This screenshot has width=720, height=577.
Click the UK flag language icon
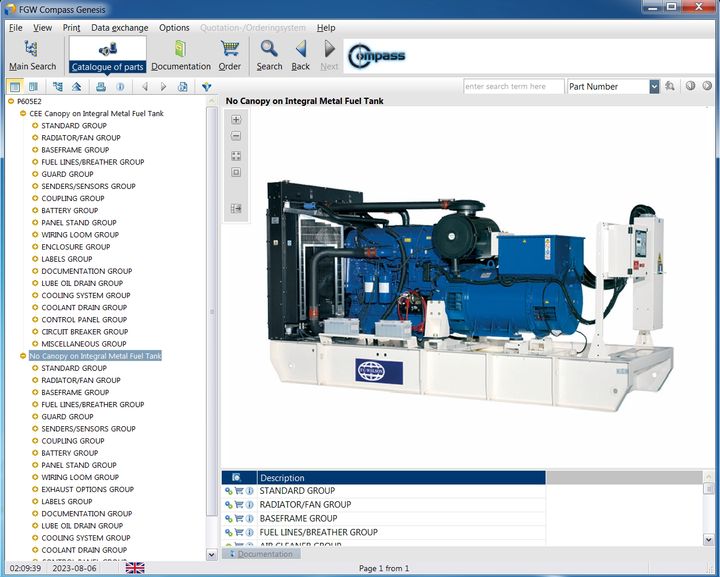click(x=135, y=568)
